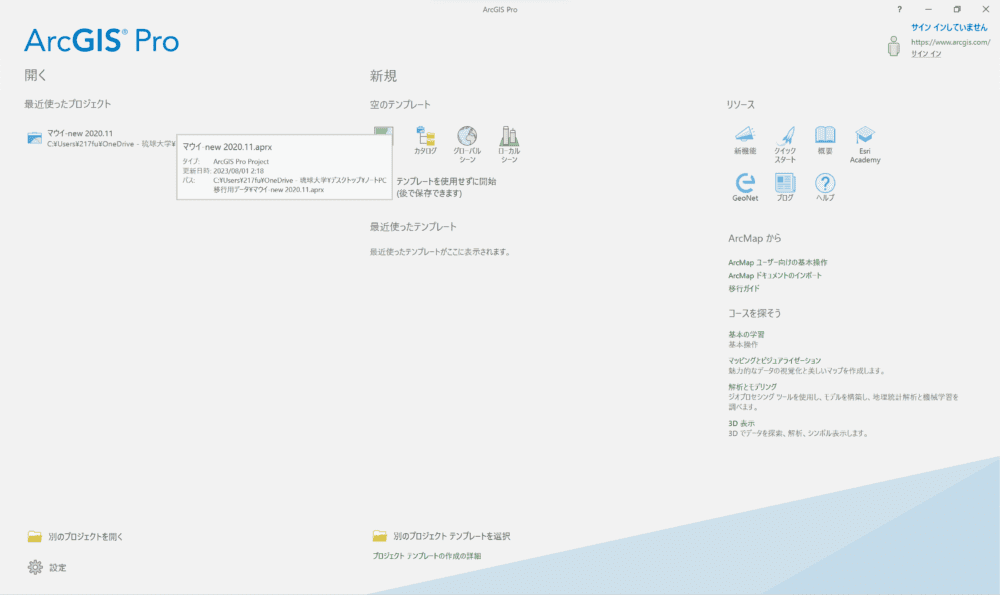Open the https://www.arcgis.com/ portal link

[950, 42]
